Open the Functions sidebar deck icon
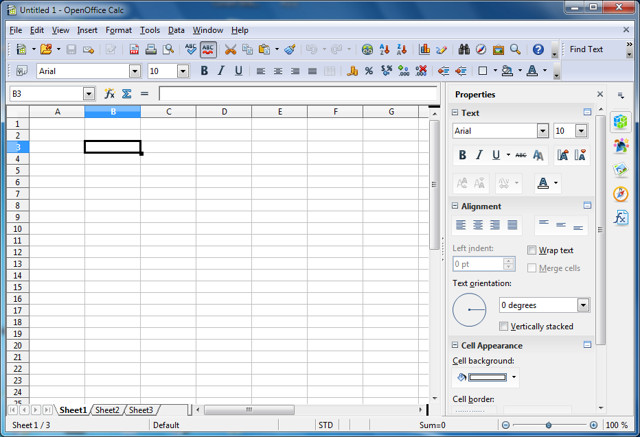The height and width of the screenshot is (437, 640). (620, 217)
